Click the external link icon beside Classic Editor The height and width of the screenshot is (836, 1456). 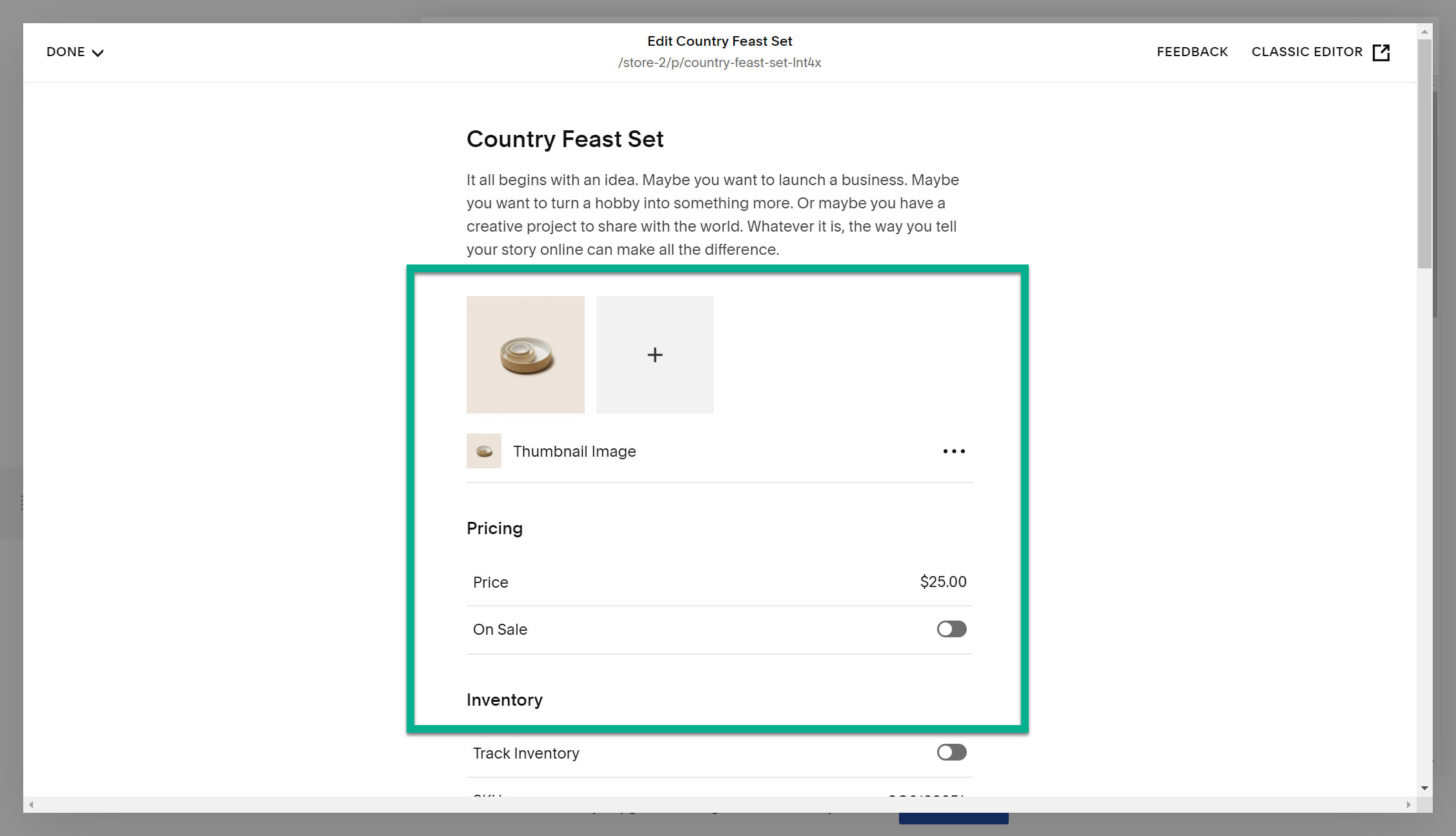[x=1381, y=52]
